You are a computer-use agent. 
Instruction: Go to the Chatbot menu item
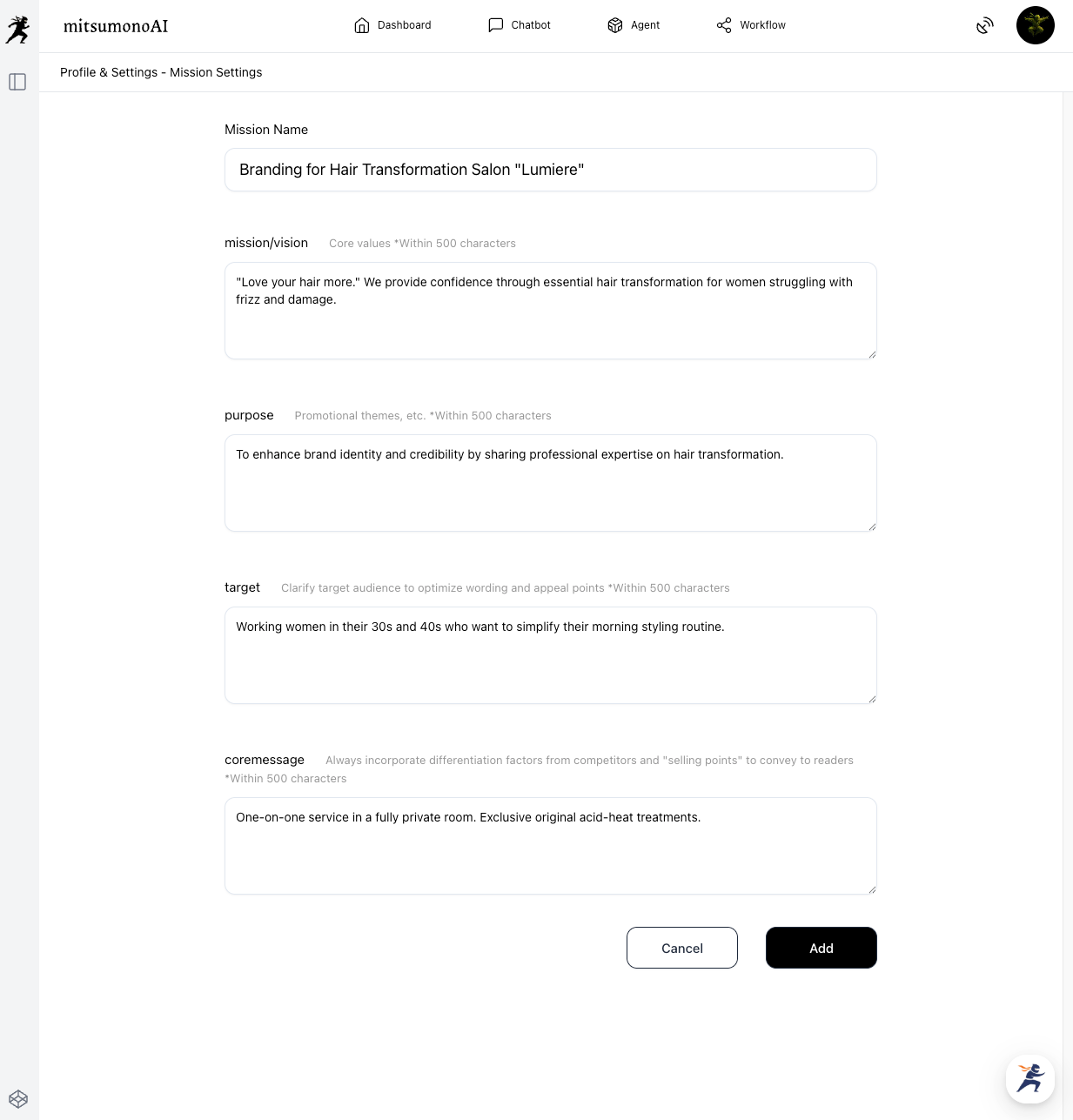click(x=531, y=25)
